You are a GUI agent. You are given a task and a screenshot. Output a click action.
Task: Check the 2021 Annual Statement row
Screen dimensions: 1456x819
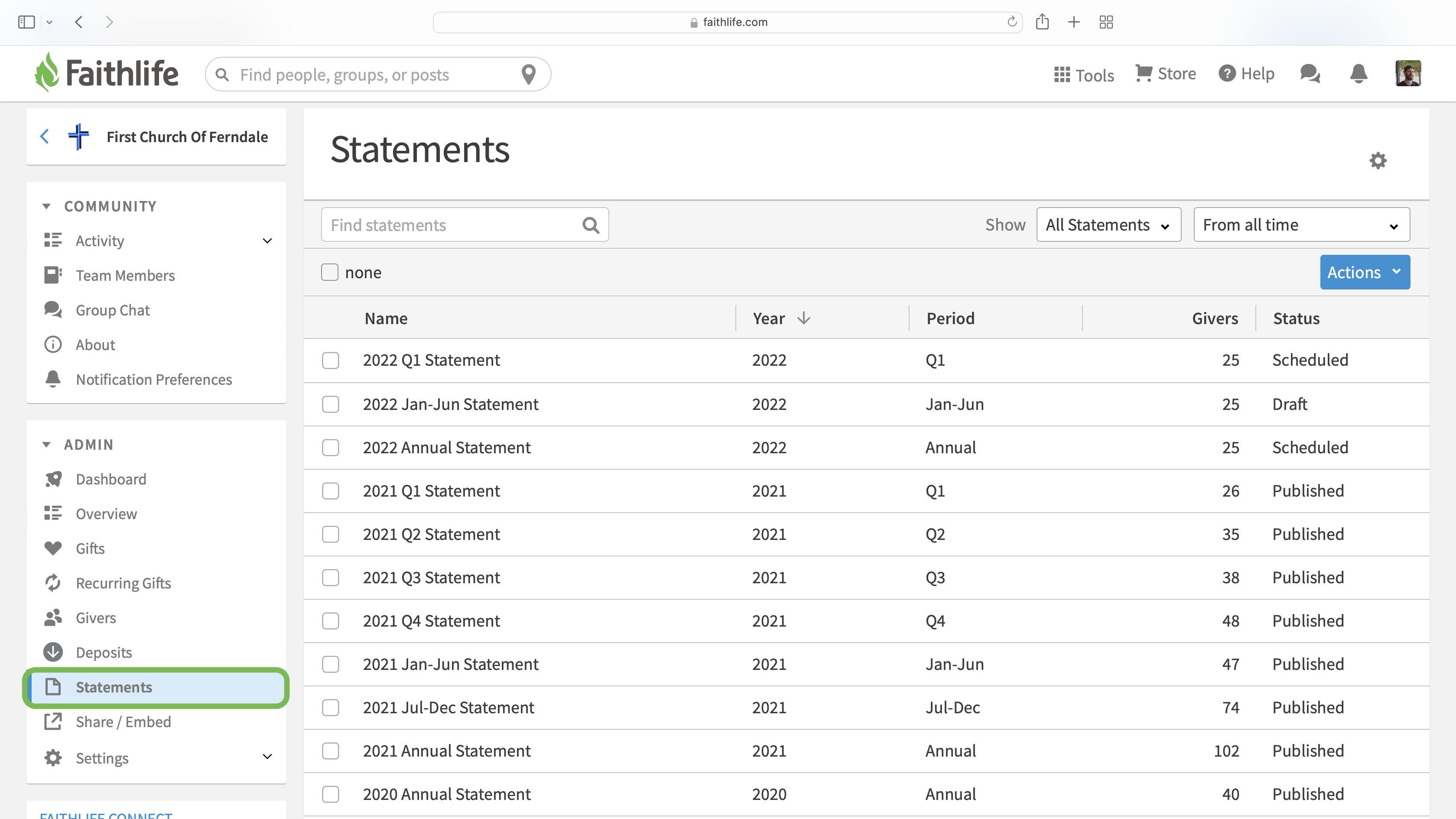click(x=330, y=751)
